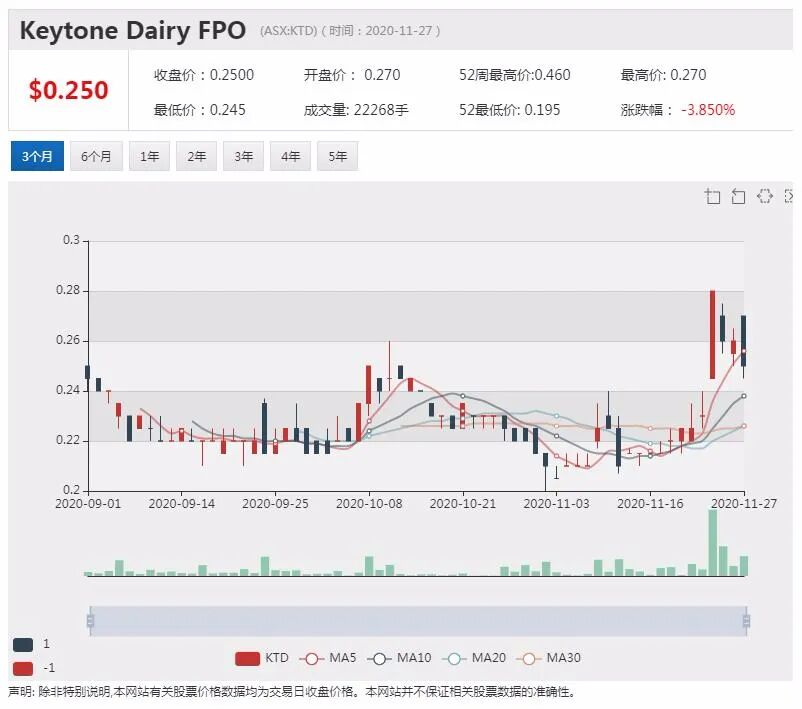The width and height of the screenshot is (802, 709).
Task: Click the 0.26 y-axis label
Action: 68,340
